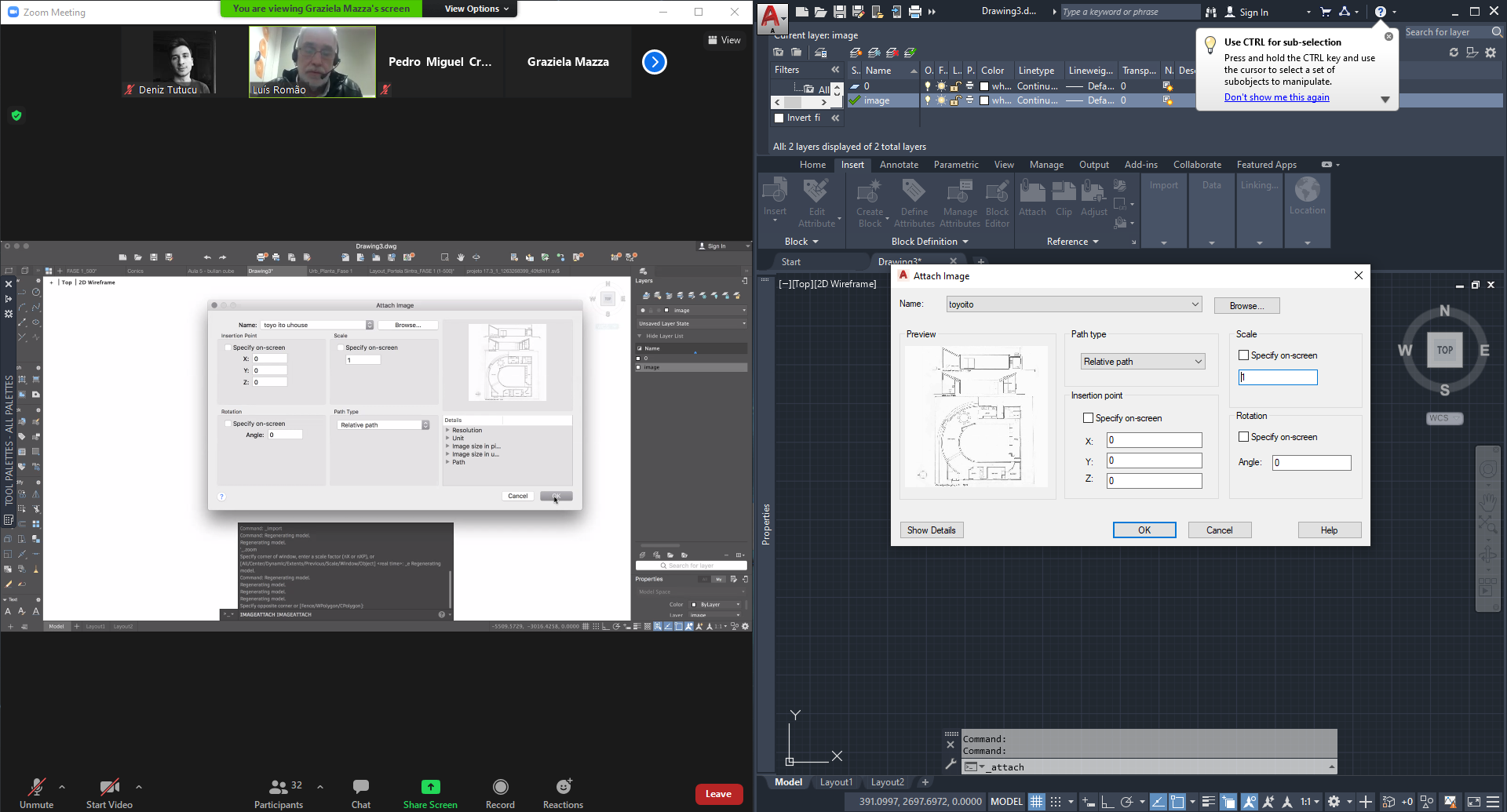Check Specify on-screen under Rotation
Image resolution: width=1507 pixels, height=812 pixels.
pos(1243,437)
